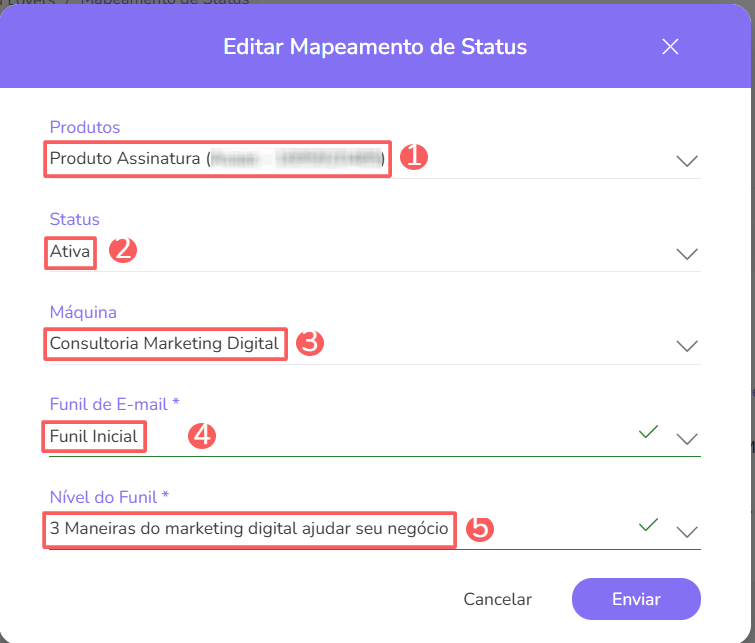The width and height of the screenshot is (755, 643).
Task: Open the Status dropdown chevron
Action: pyautogui.click(x=686, y=254)
